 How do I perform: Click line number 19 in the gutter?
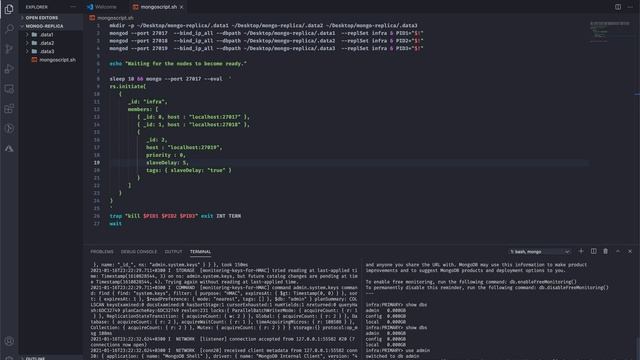[x=97, y=162]
